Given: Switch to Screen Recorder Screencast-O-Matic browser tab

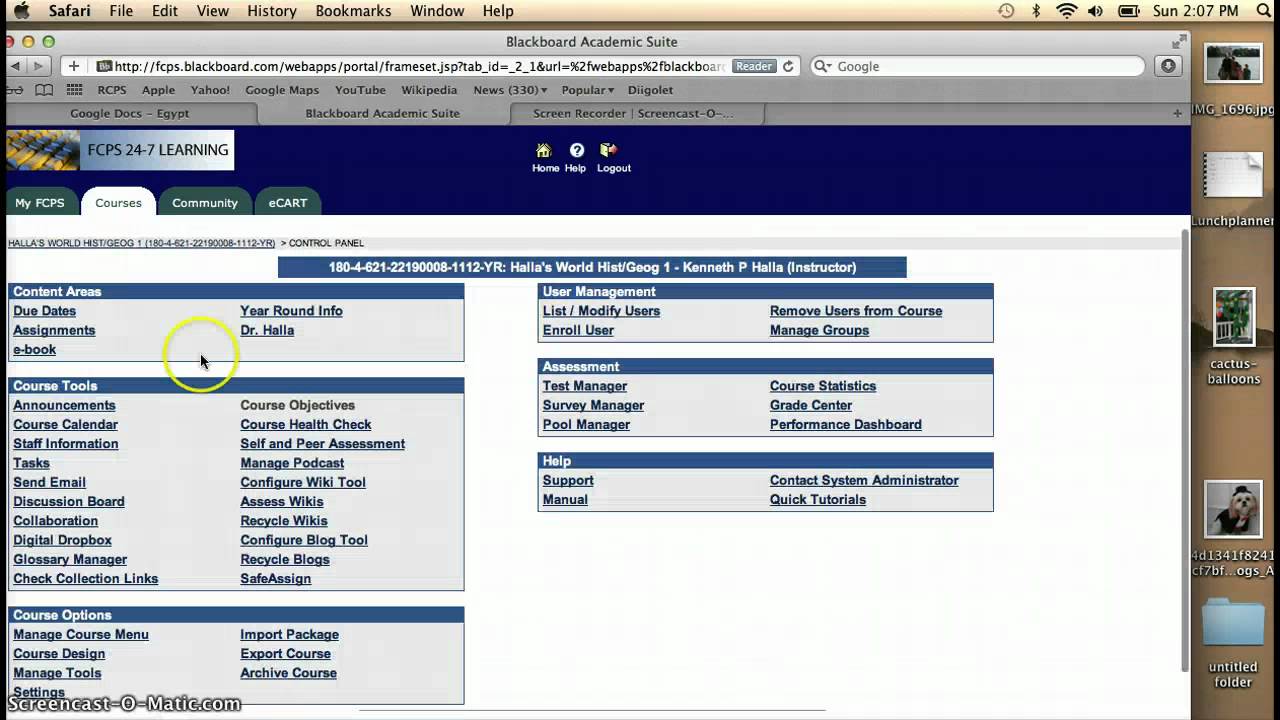Looking at the screenshot, I should click(x=635, y=113).
